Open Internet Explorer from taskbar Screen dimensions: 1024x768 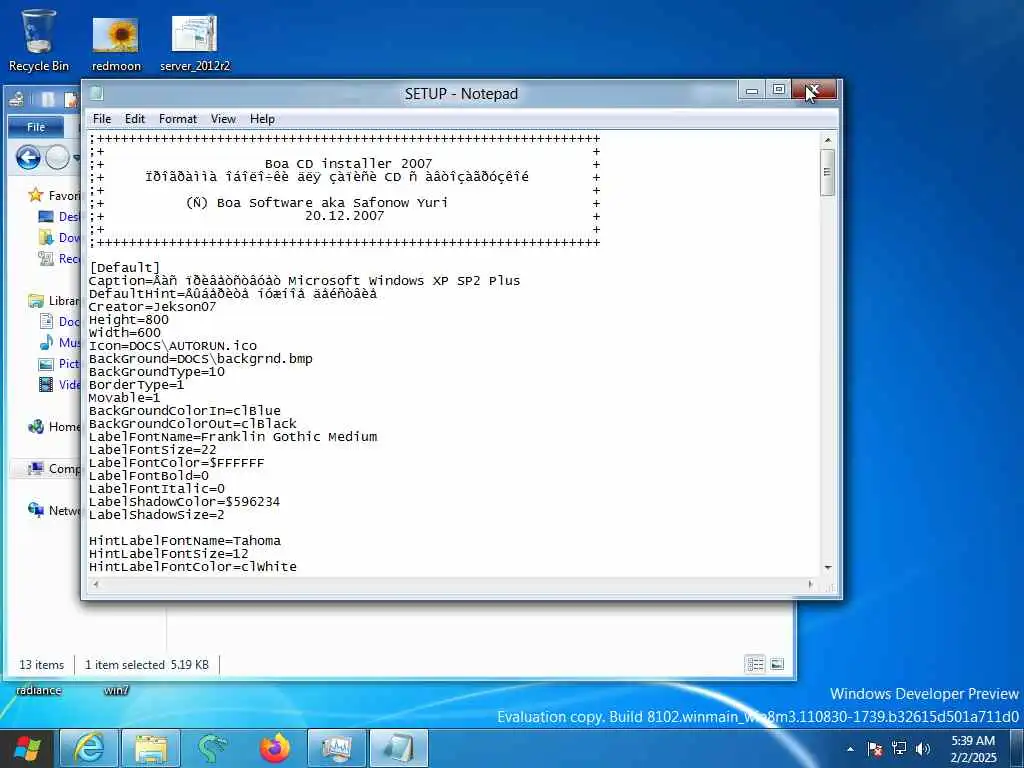pos(89,748)
